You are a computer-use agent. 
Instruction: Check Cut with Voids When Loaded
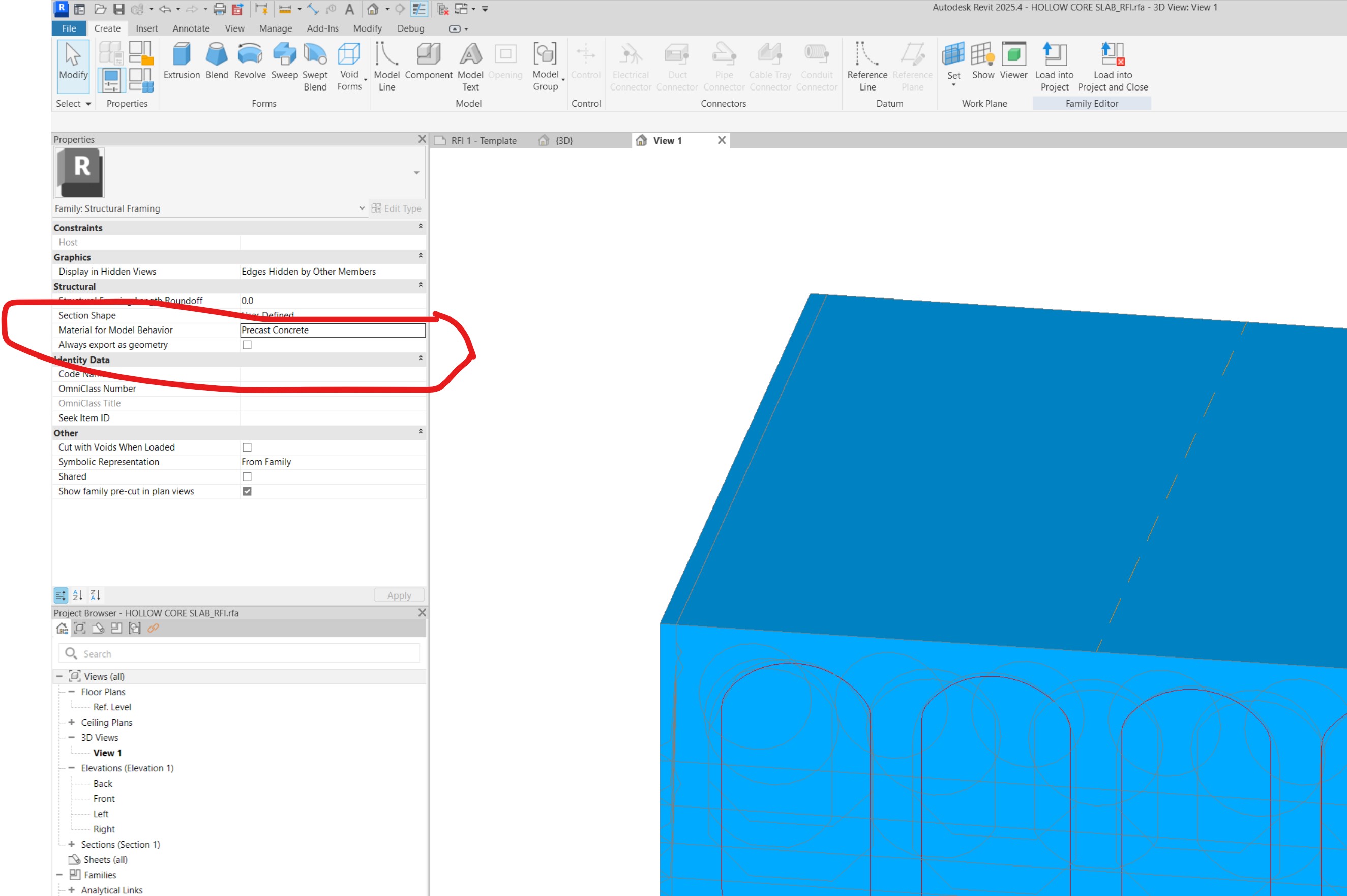(x=247, y=447)
